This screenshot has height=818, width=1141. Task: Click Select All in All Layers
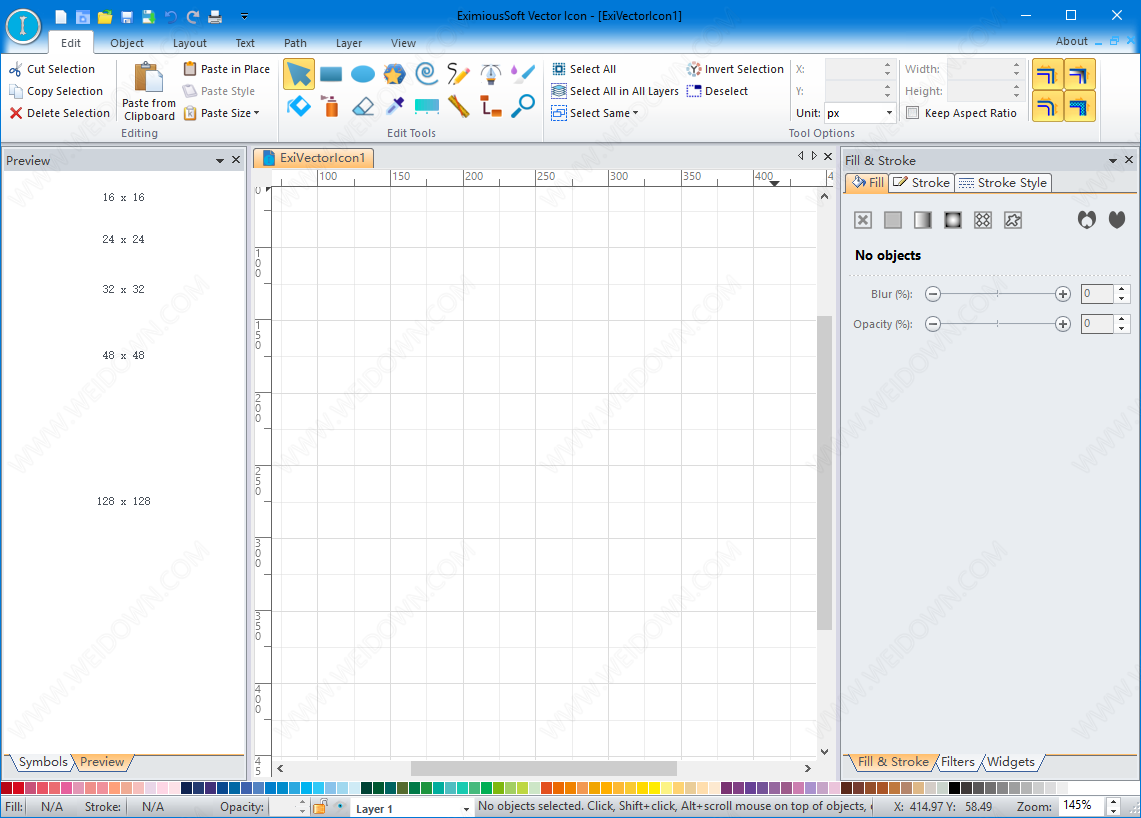coord(615,91)
